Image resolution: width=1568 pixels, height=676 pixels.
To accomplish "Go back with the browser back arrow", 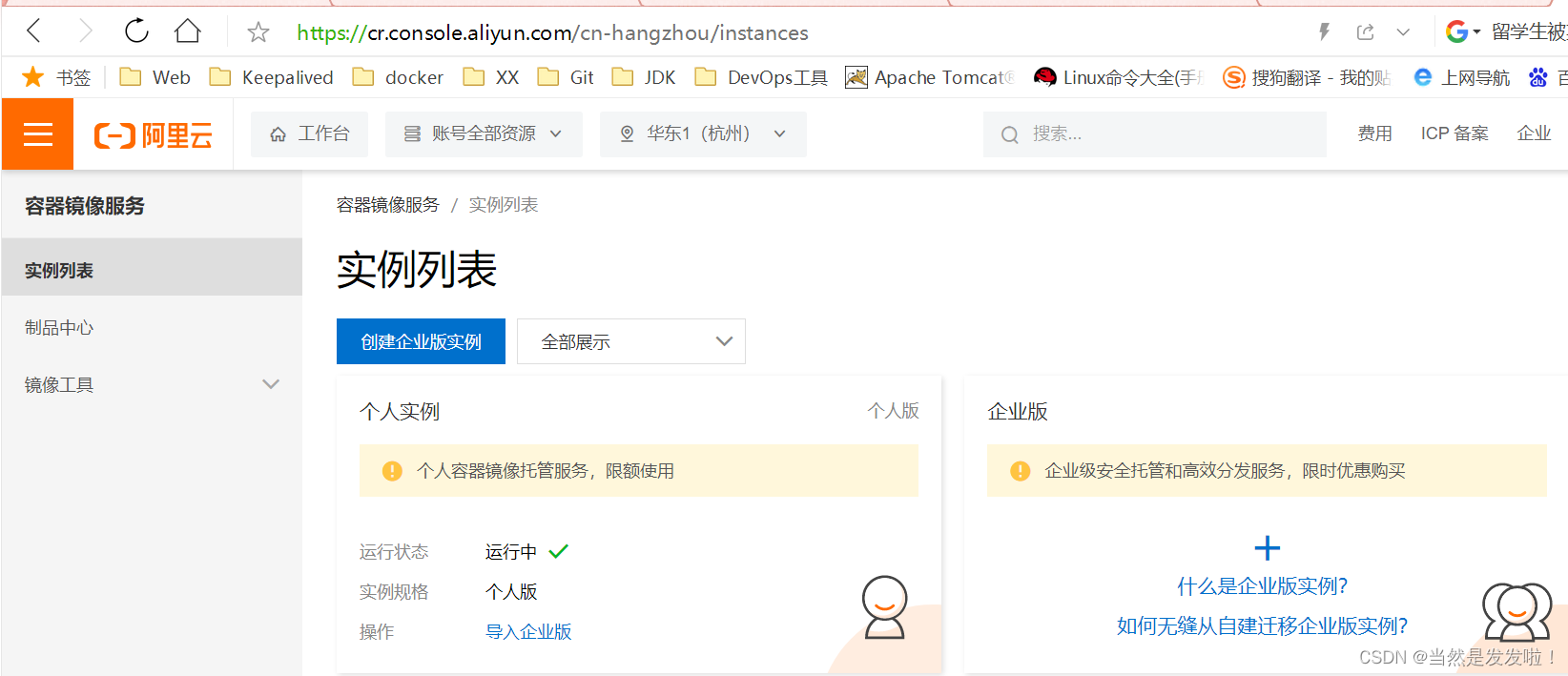I will [x=34, y=31].
